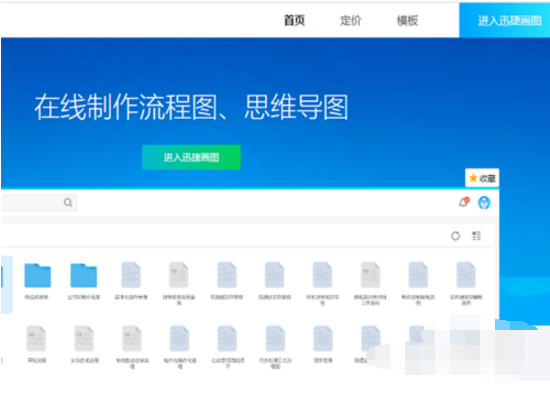Viewport: 550px width, 394px height.
Task: Refresh the file list
Action: [455, 236]
